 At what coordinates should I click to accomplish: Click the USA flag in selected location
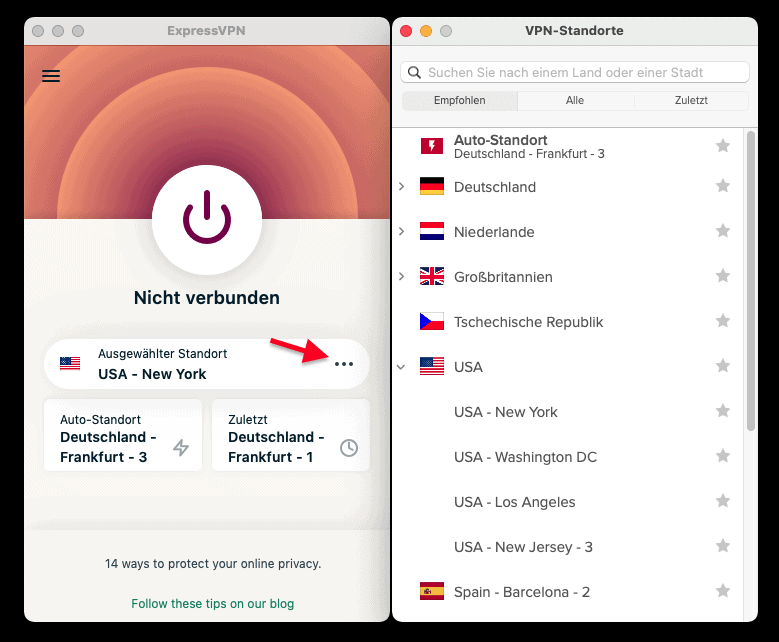(x=70, y=363)
